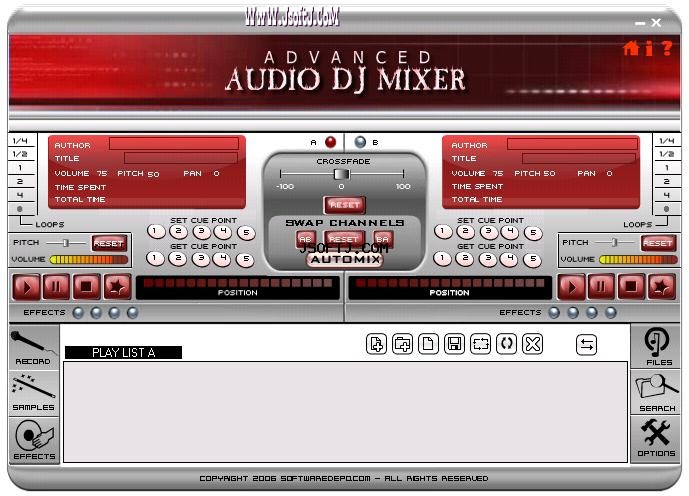Click AB swap channels button
Image resolution: width=689 pixels, height=496 pixels.
(305, 239)
